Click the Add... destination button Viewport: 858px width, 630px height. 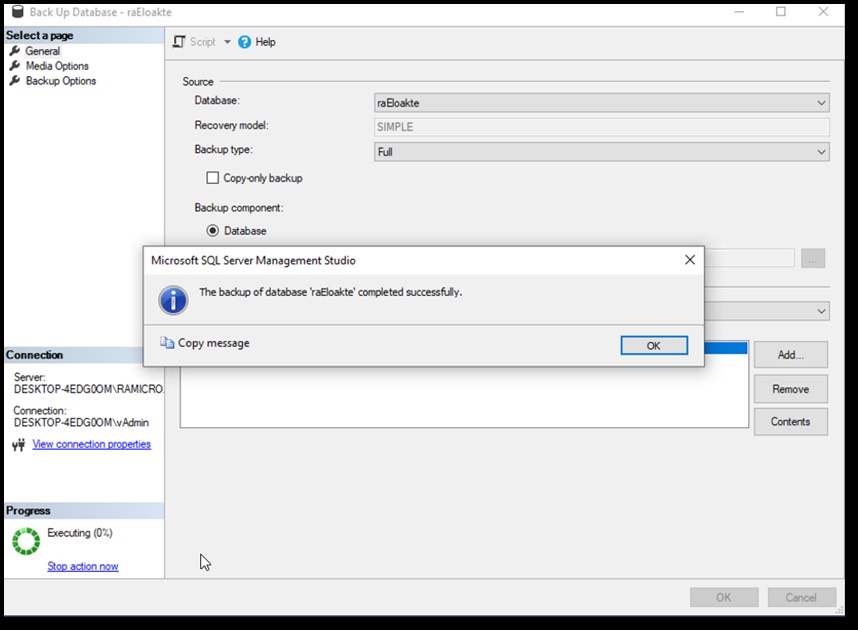(791, 355)
